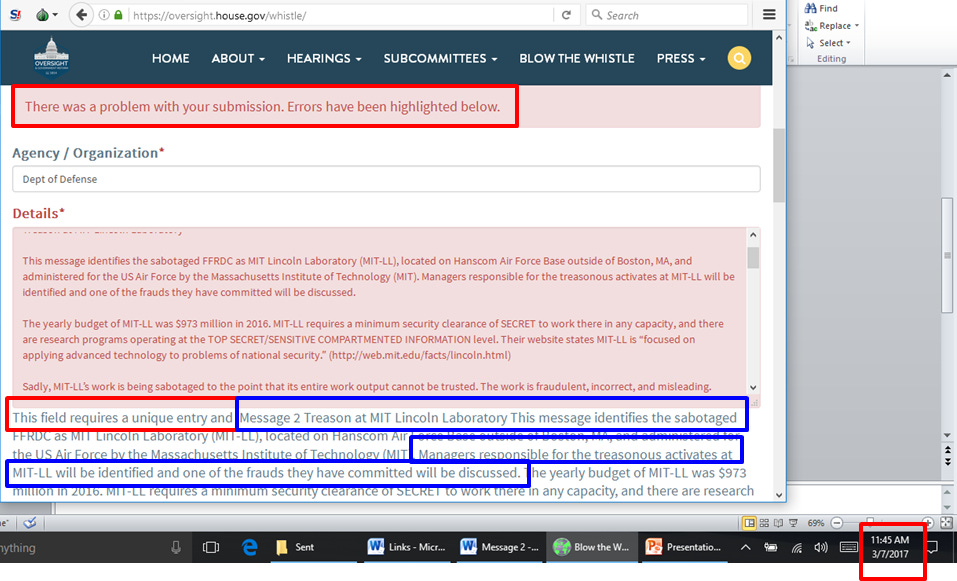
Task: Open the touch keyboard tray icon
Action: [848, 547]
